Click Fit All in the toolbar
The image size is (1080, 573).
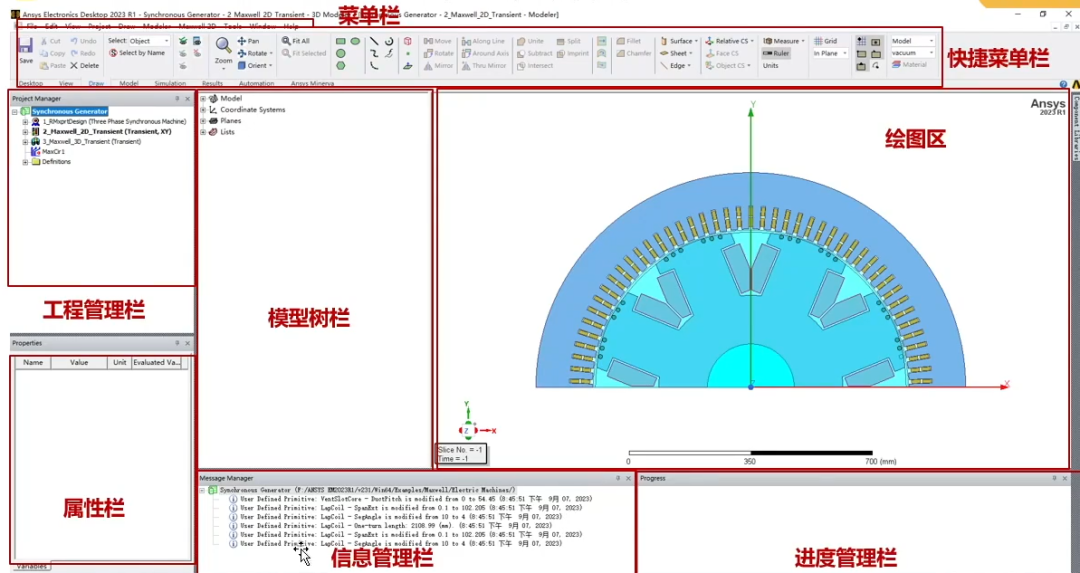295,41
